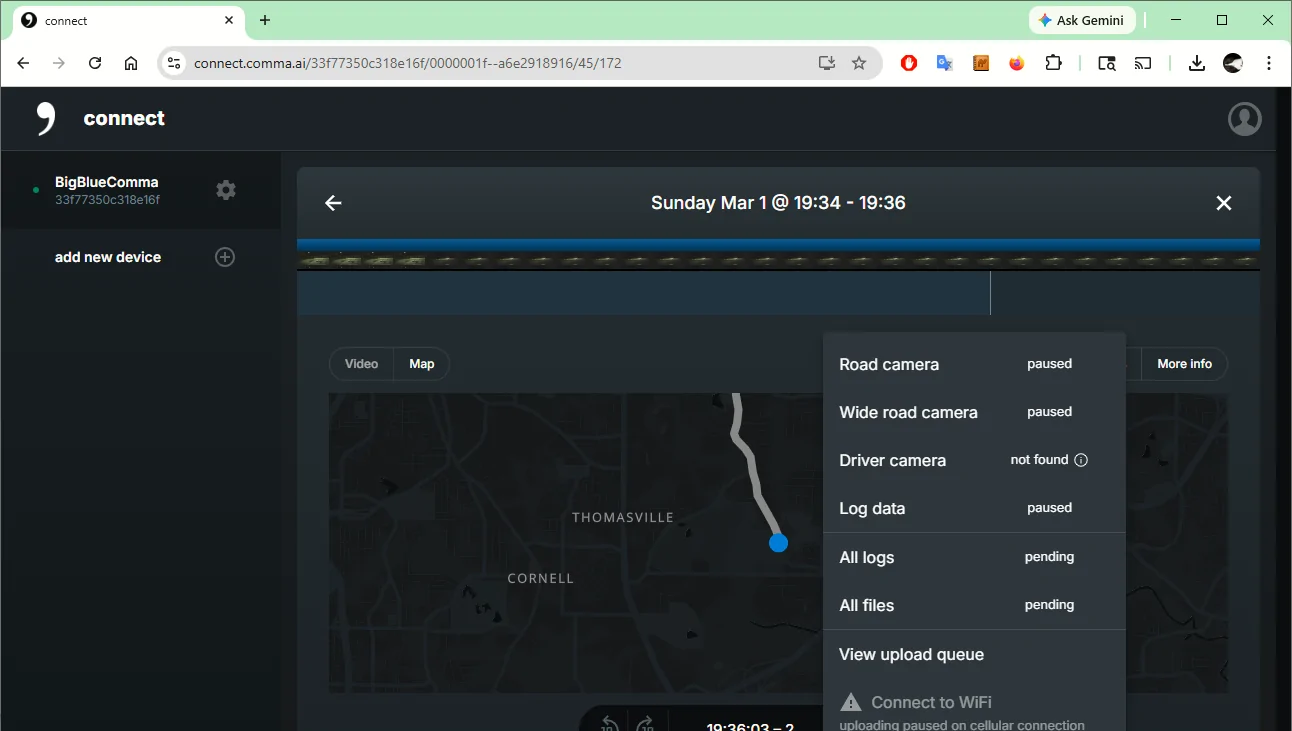Open BigBlueComma device settings gear
The width and height of the screenshot is (1292, 731).
pyautogui.click(x=226, y=190)
